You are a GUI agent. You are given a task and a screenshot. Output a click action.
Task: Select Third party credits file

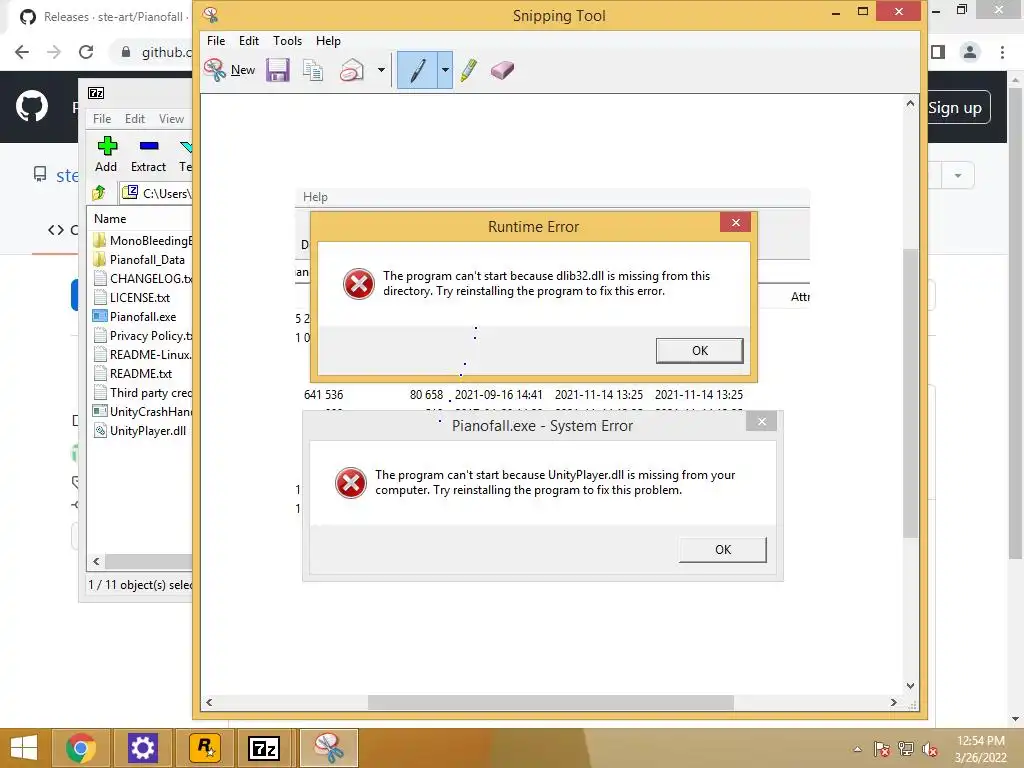[142, 392]
